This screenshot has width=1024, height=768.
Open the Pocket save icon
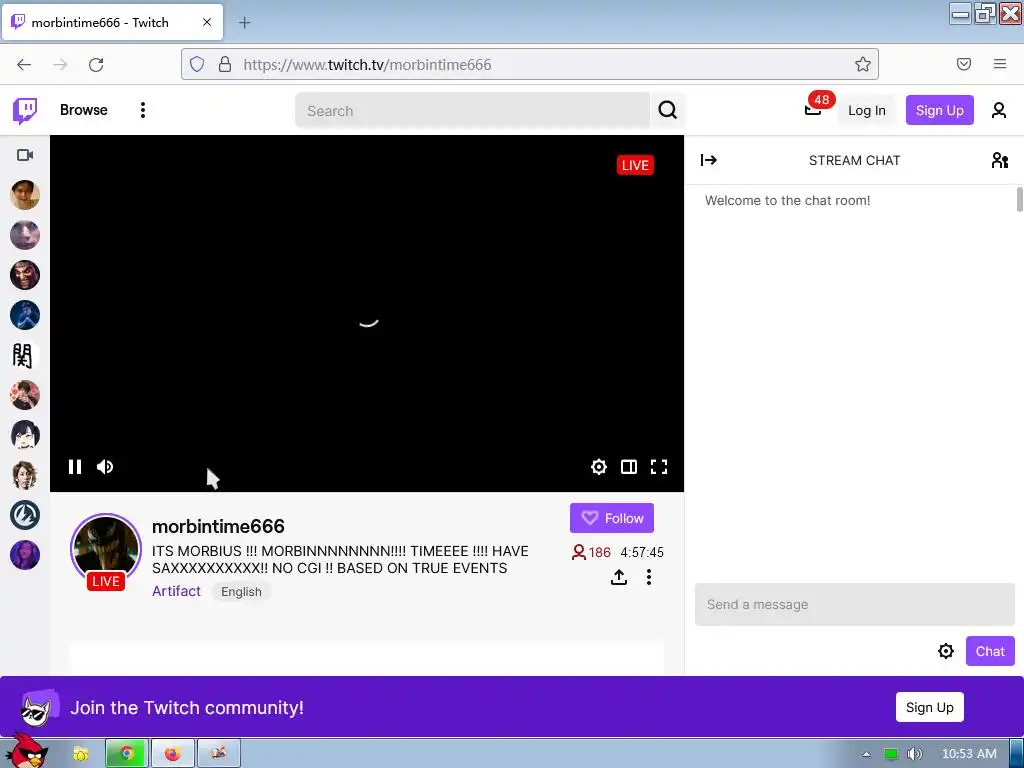pyautogui.click(x=964, y=64)
